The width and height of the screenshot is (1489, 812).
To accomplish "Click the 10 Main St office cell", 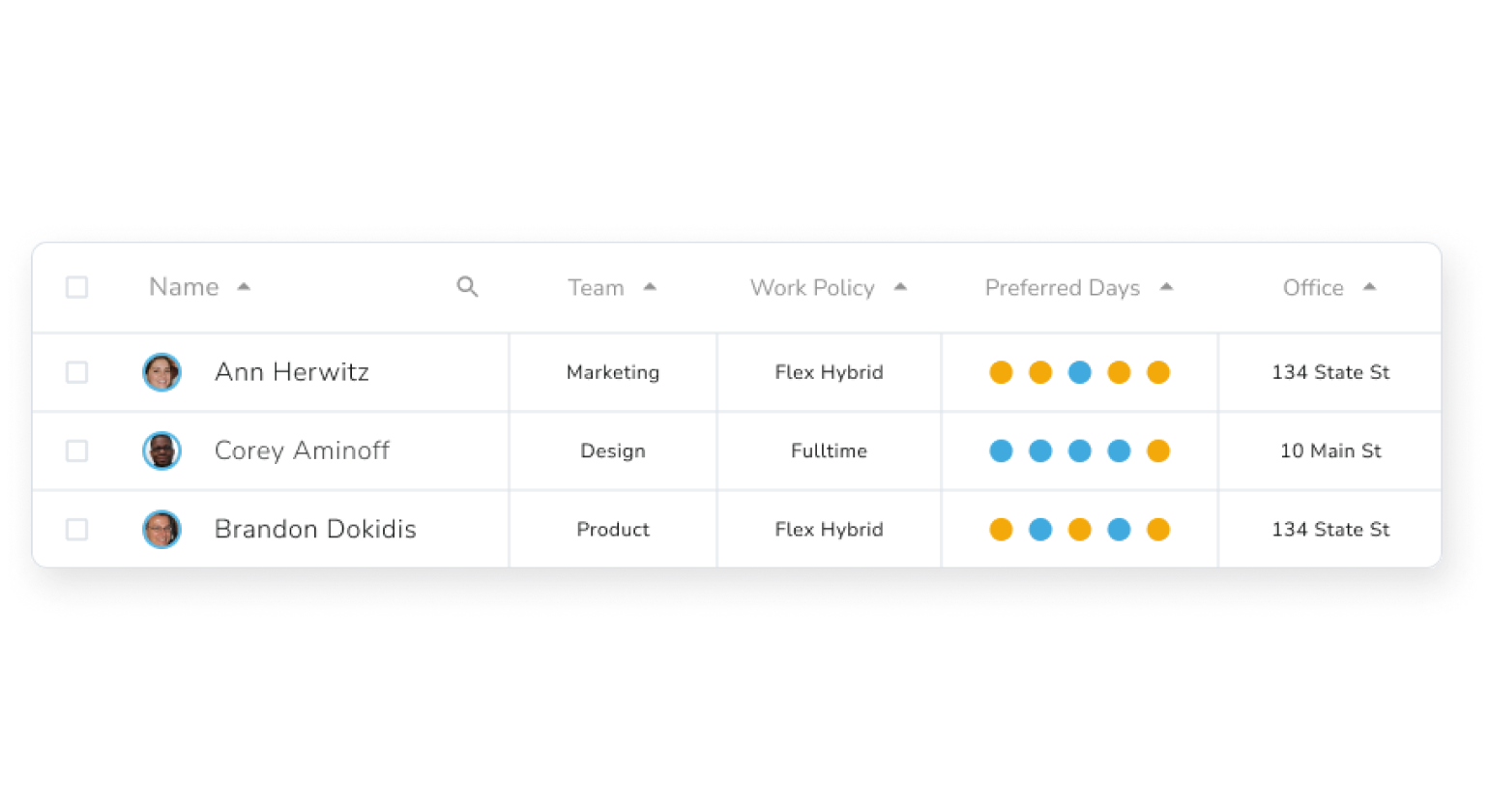I will pos(1330,450).
